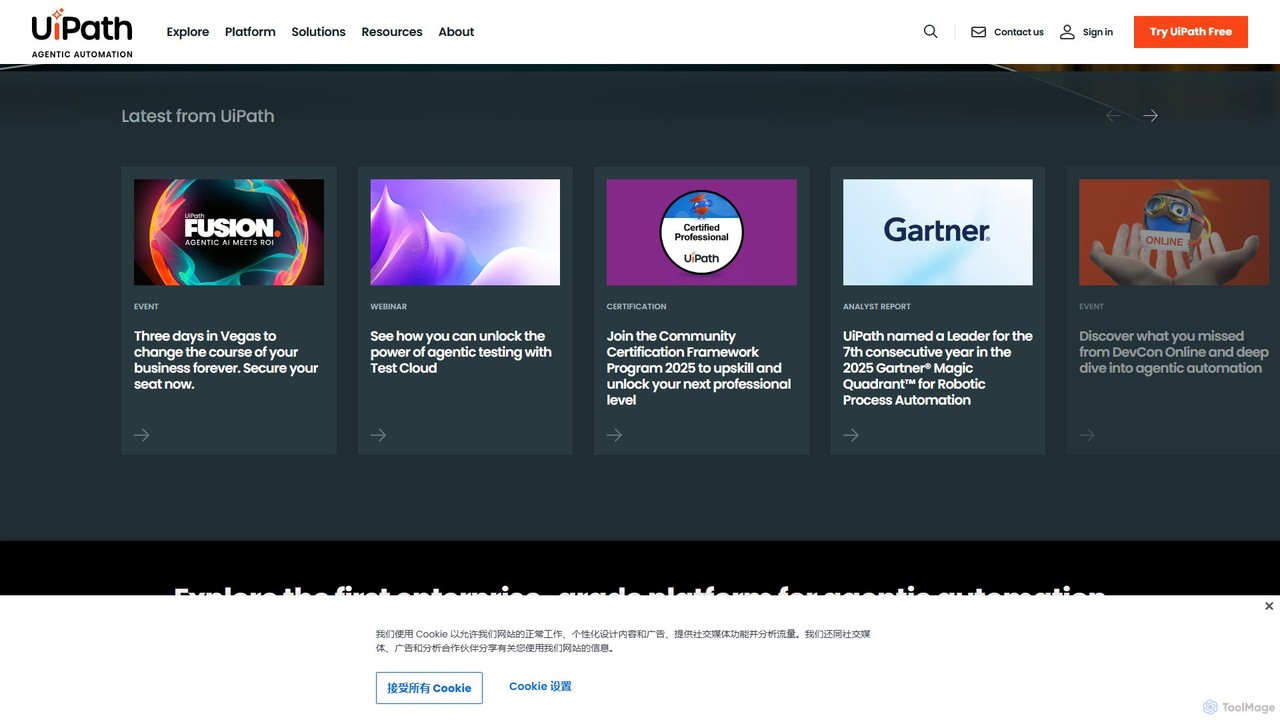Open the Explore menu
1280x720 pixels.
tap(188, 32)
